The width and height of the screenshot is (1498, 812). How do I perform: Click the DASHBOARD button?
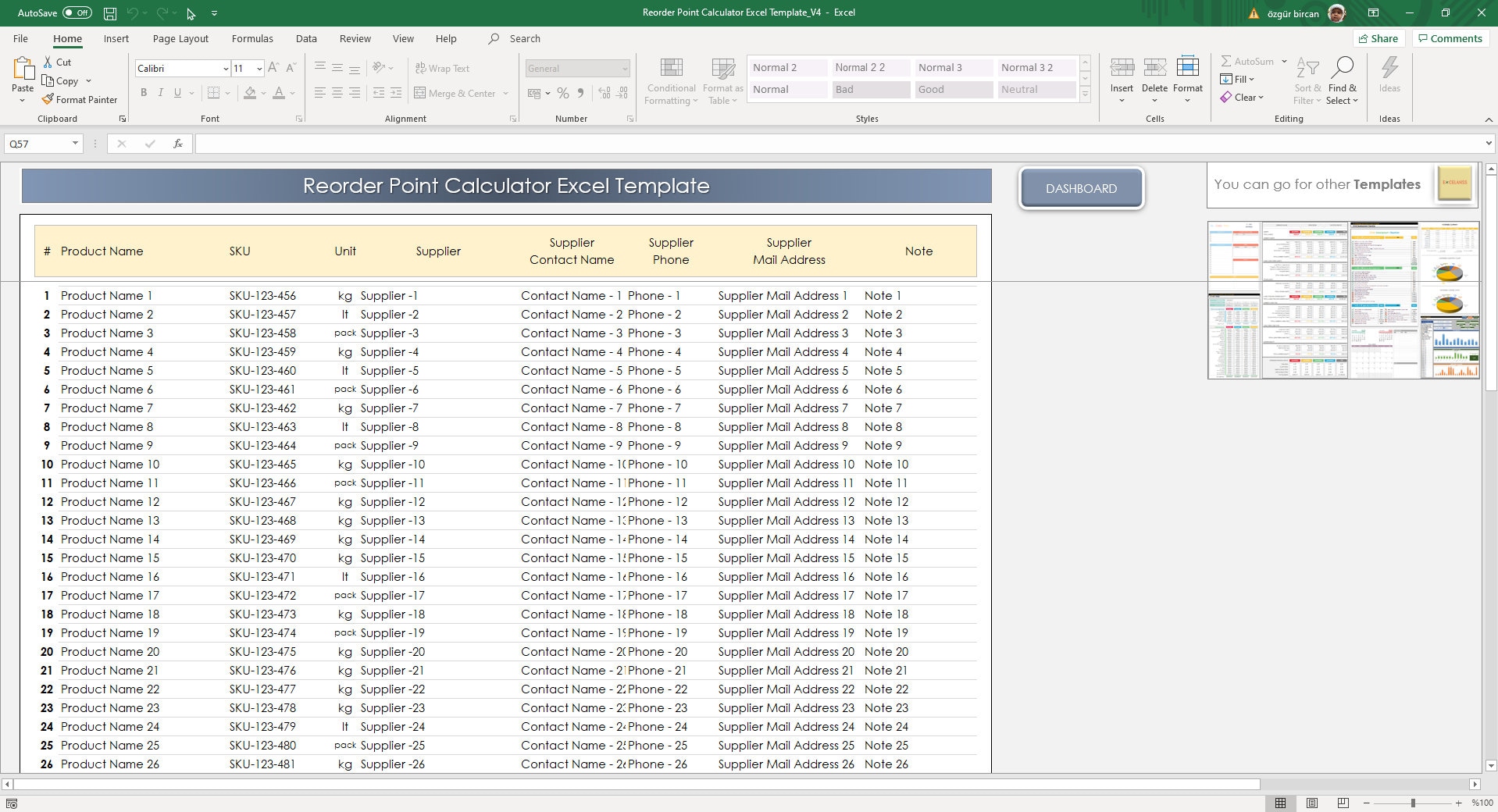pos(1081,187)
